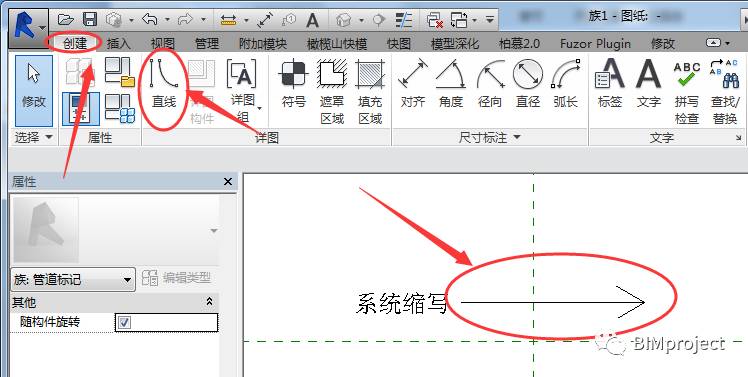Select the 标签 (Label) tool

click(x=610, y=84)
